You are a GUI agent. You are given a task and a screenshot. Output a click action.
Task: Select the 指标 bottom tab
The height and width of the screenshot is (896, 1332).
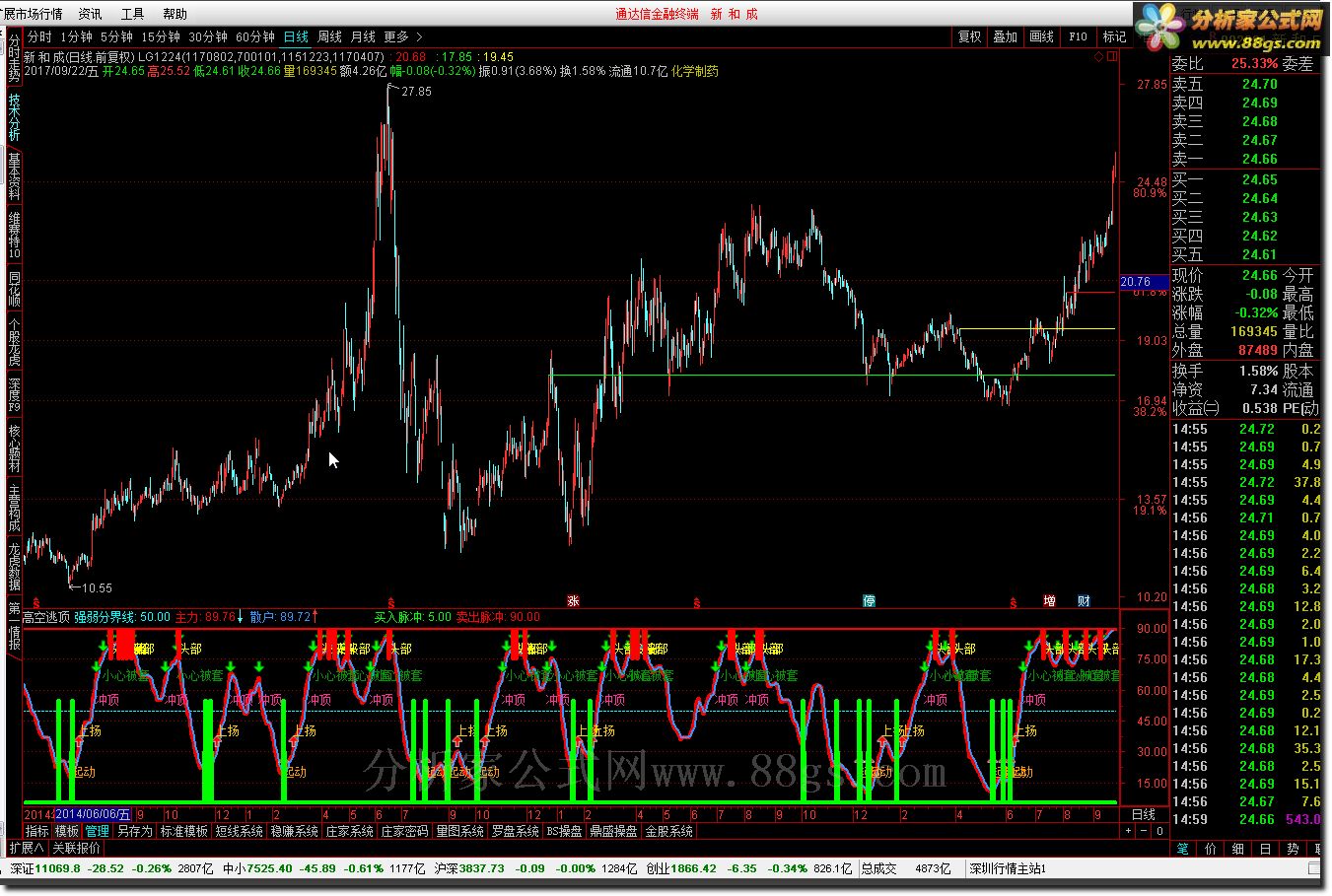coord(37,831)
